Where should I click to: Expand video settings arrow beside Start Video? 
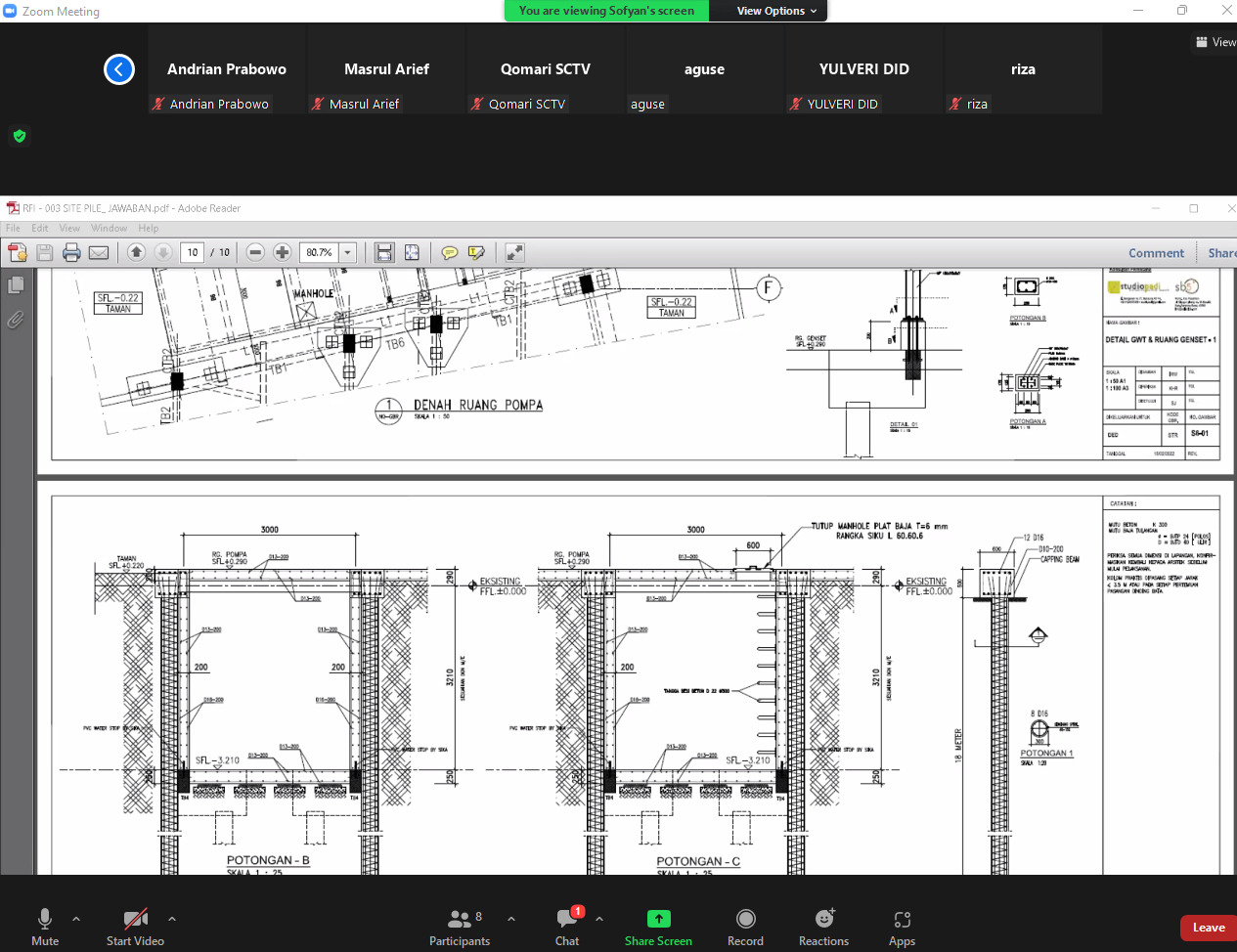[x=172, y=919]
